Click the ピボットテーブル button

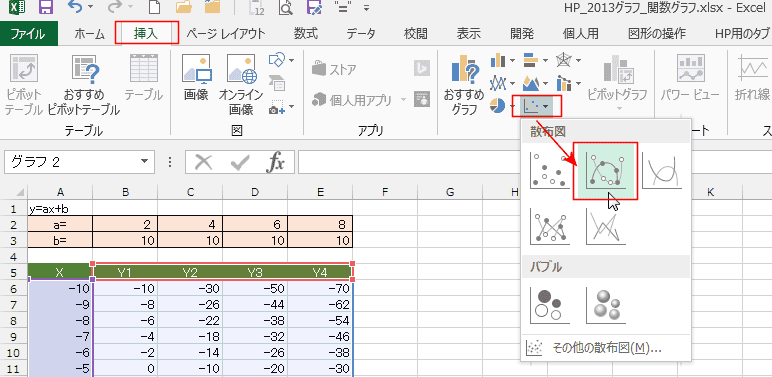tap(24, 85)
